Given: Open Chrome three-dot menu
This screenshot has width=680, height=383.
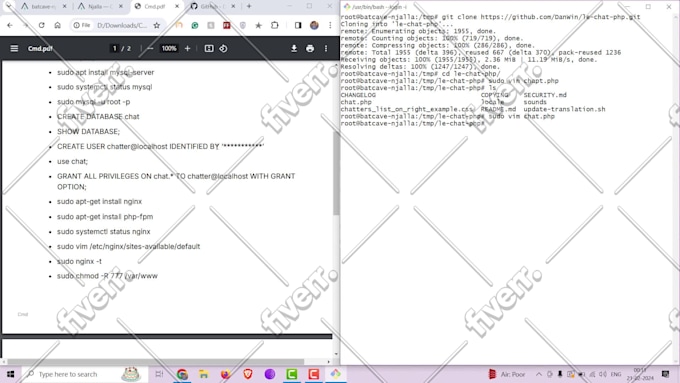Looking at the screenshot, I should click(330, 25).
